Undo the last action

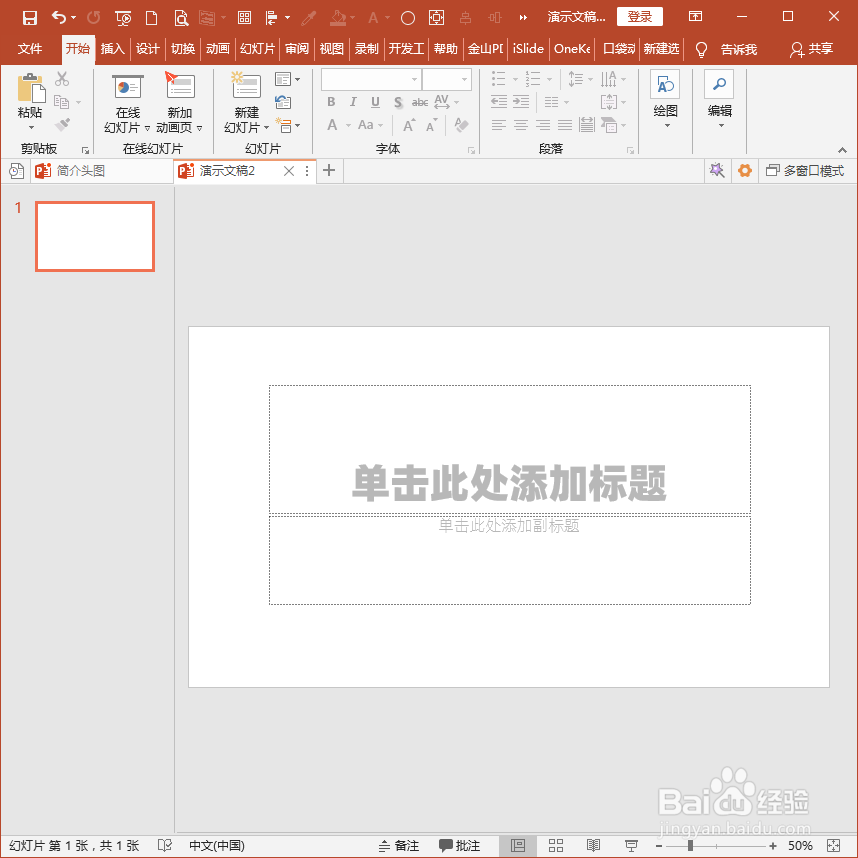(59, 18)
